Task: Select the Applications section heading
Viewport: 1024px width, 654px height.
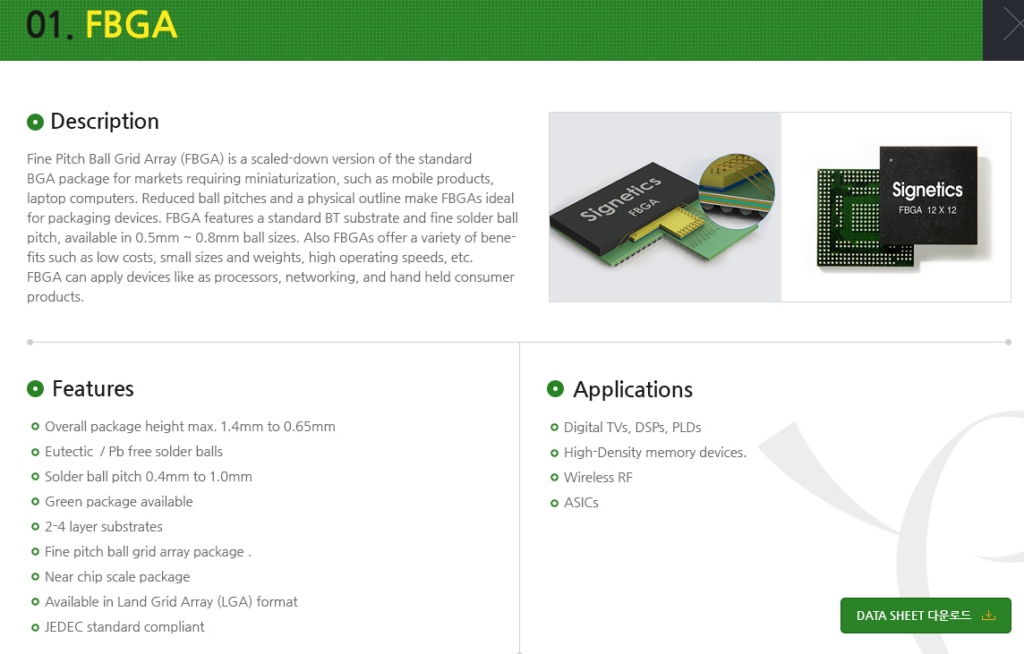Action: click(632, 390)
